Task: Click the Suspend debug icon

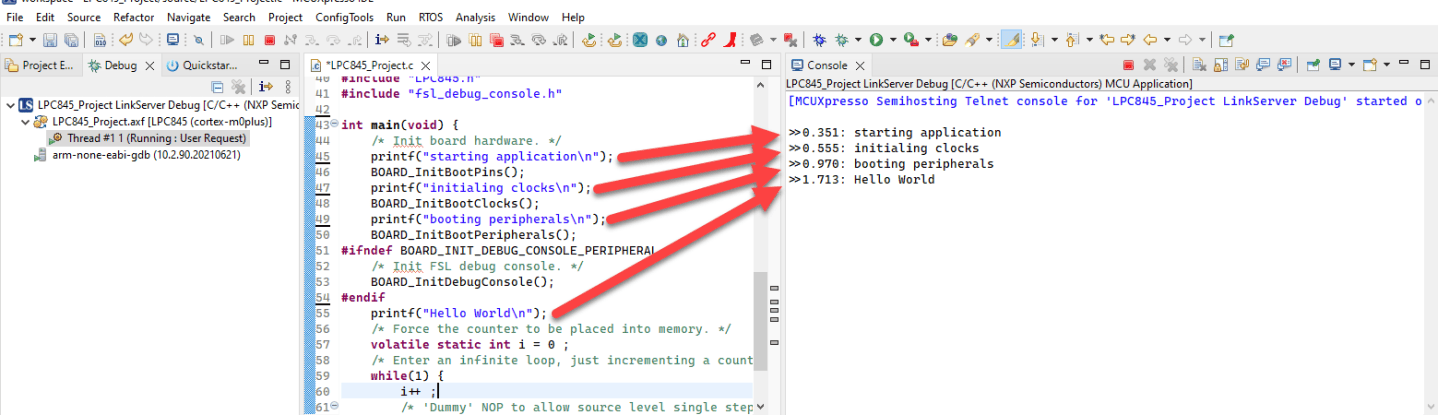Action: [248, 40]
